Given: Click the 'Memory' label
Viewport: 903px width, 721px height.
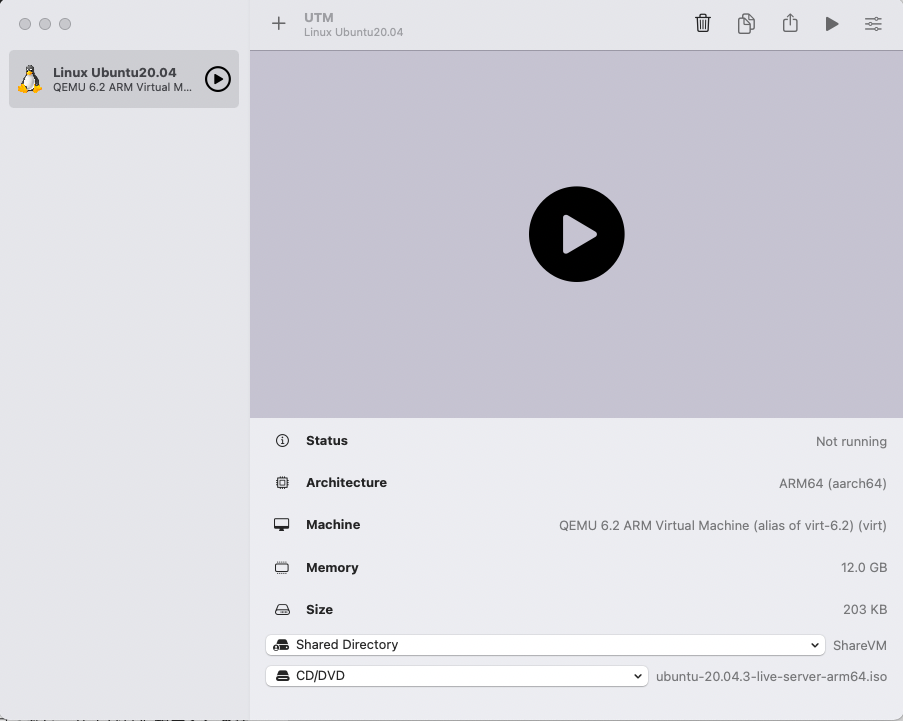Looking at the screenshot, I should click(x=332, y=568).
